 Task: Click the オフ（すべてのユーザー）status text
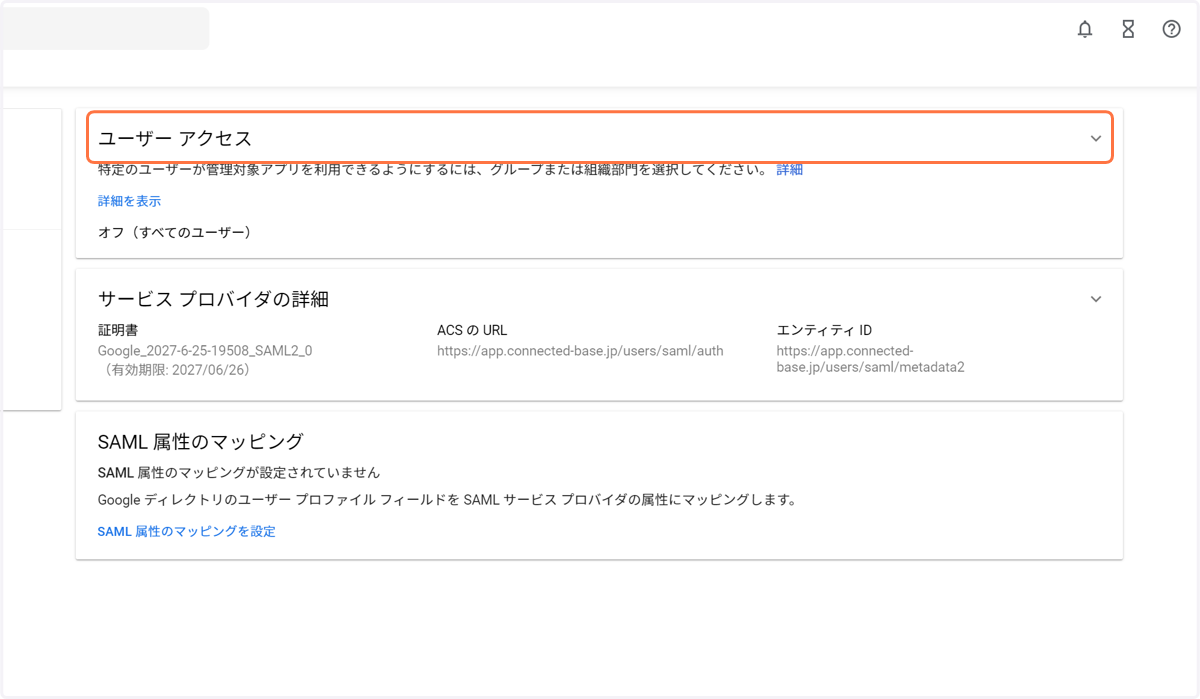click(175, 233)
